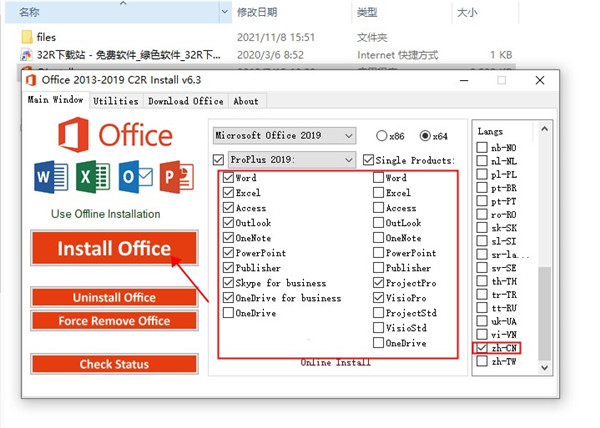Open the 名称 column header dropdown arrow in Explorer
The width and height of the screenshot is (600, 428).
[225, 12]
